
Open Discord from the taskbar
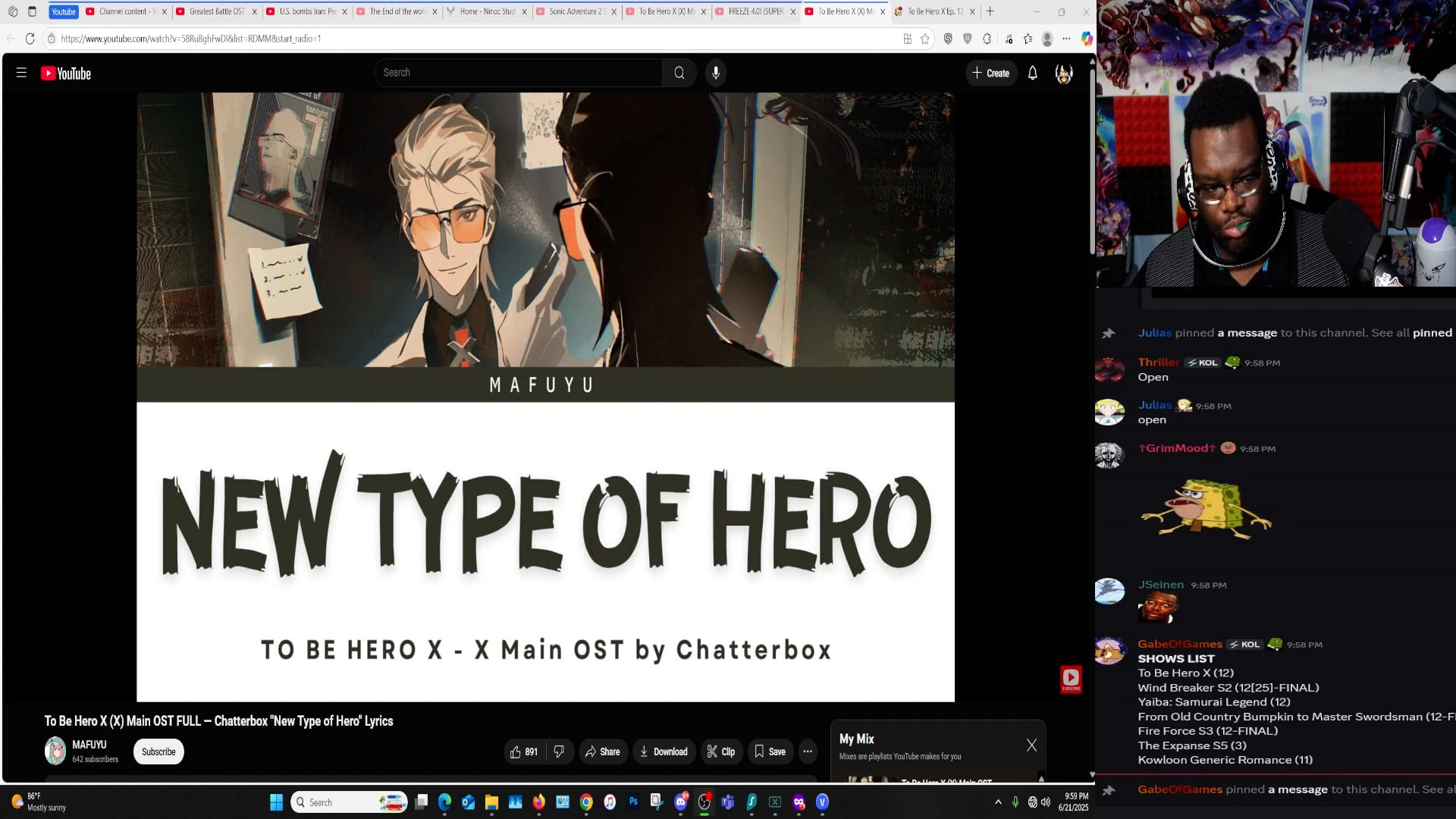(681, 802)
